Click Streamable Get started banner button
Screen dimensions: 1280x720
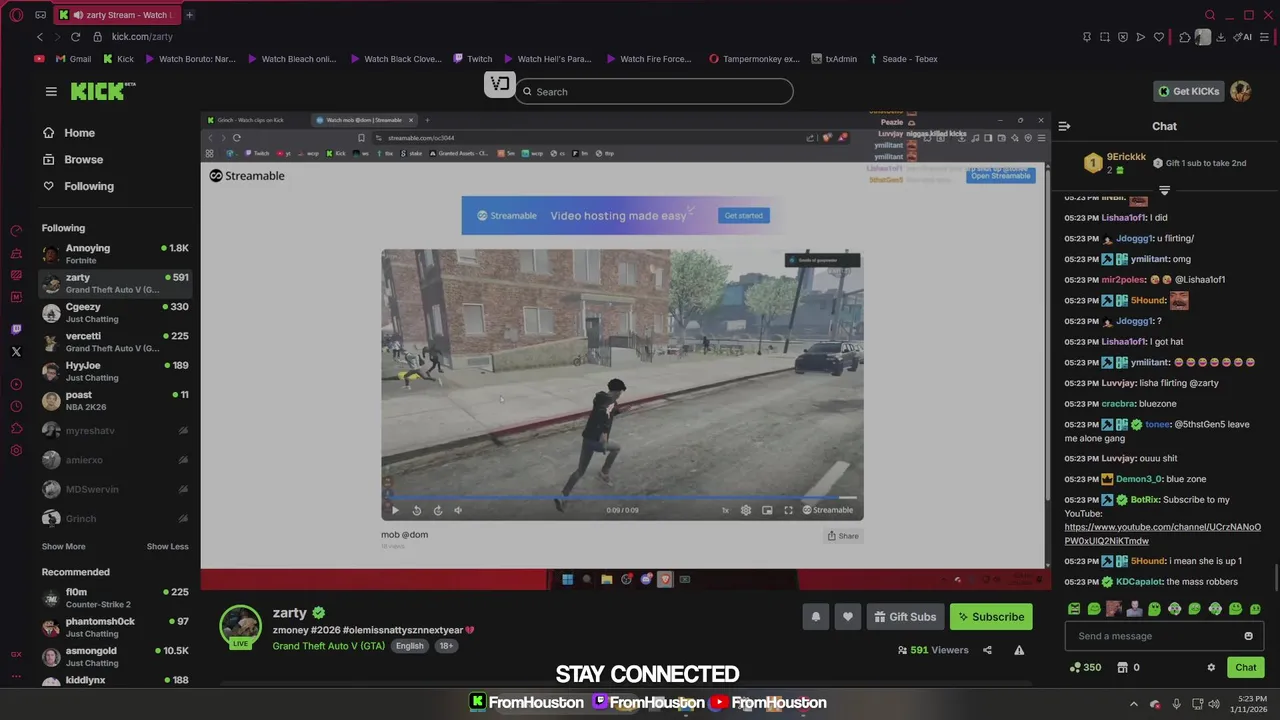[x=743, y=215]
